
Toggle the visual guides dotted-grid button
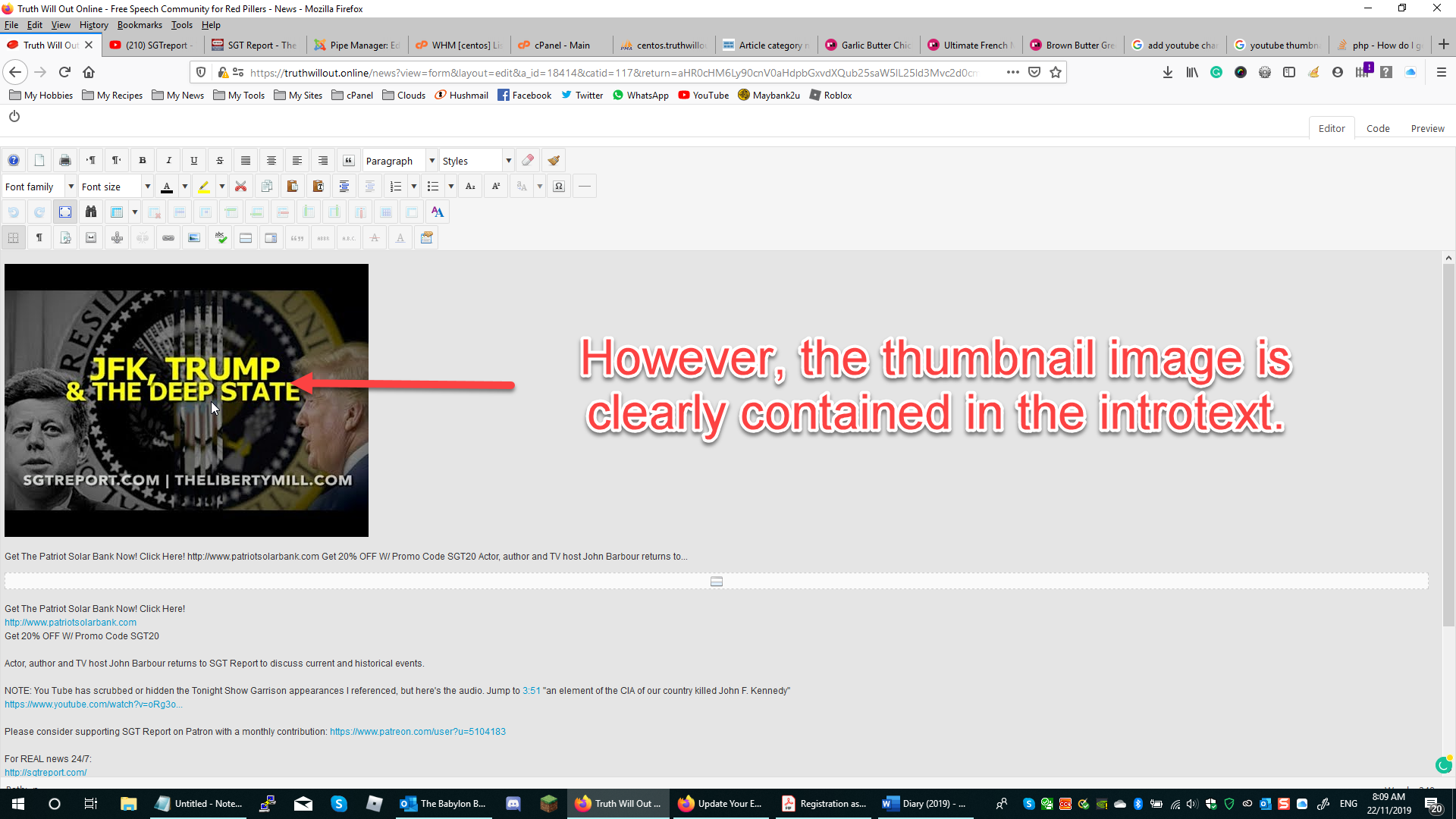point(14,238)
